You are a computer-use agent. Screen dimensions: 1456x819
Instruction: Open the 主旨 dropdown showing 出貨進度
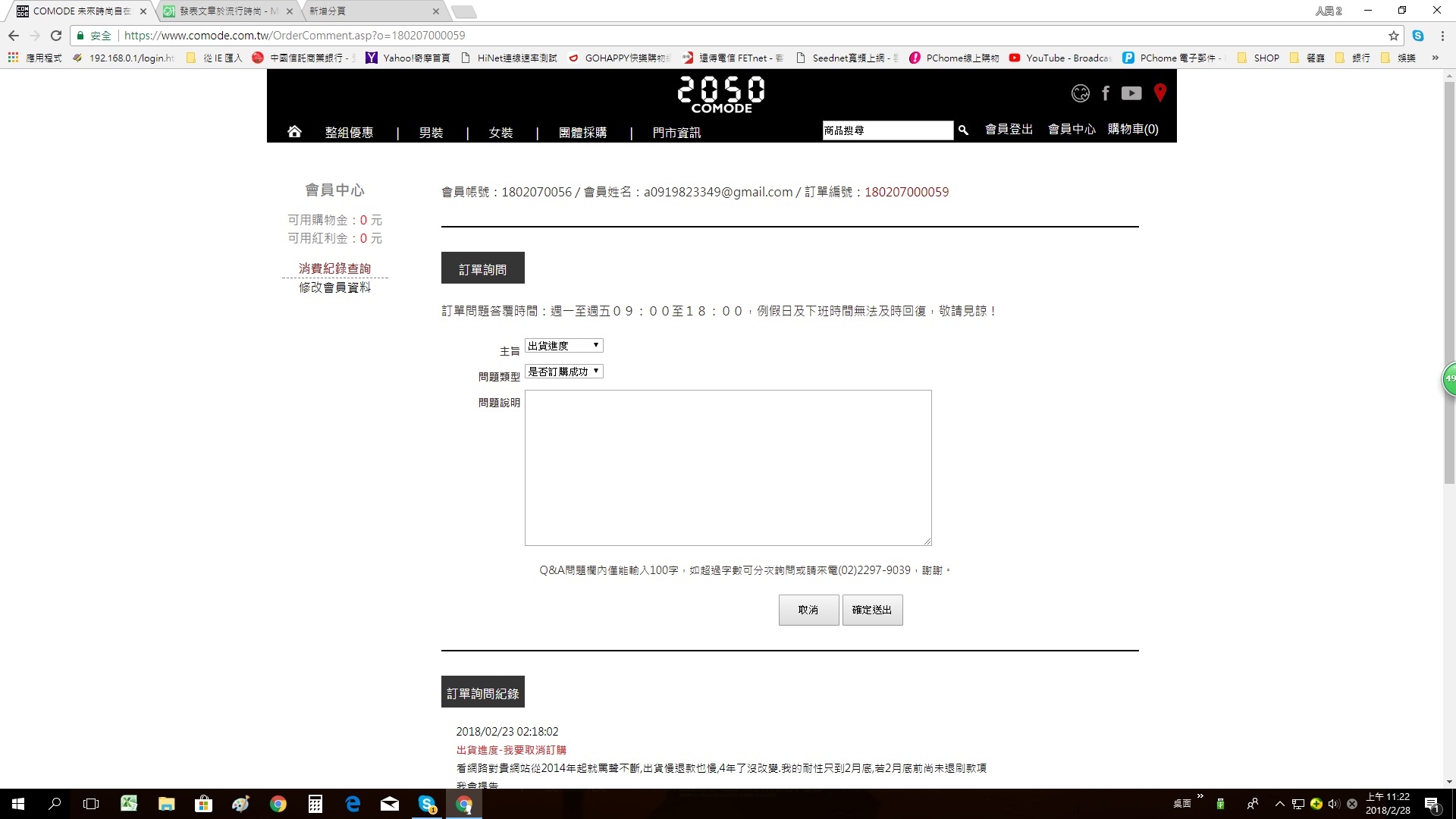563,346
